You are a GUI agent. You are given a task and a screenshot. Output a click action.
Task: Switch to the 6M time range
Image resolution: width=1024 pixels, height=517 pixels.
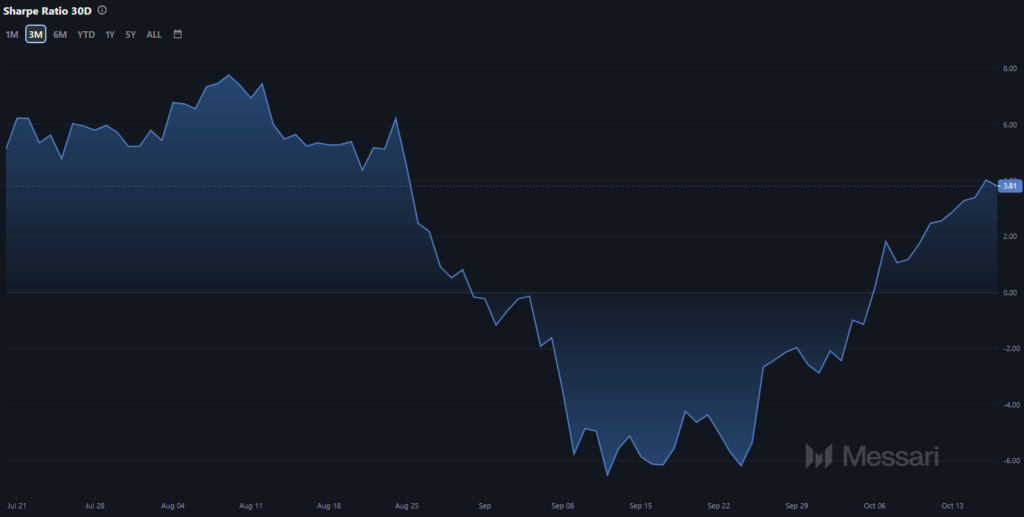[60, 35]
